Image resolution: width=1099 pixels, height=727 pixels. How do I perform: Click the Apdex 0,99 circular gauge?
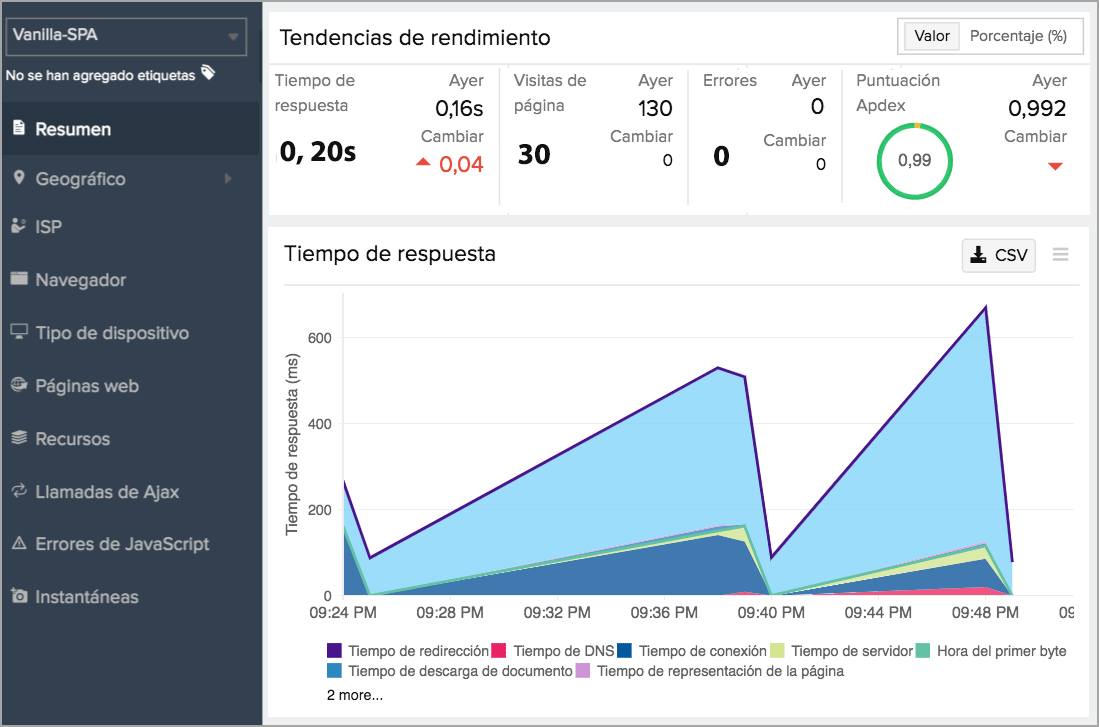point(914,161)
